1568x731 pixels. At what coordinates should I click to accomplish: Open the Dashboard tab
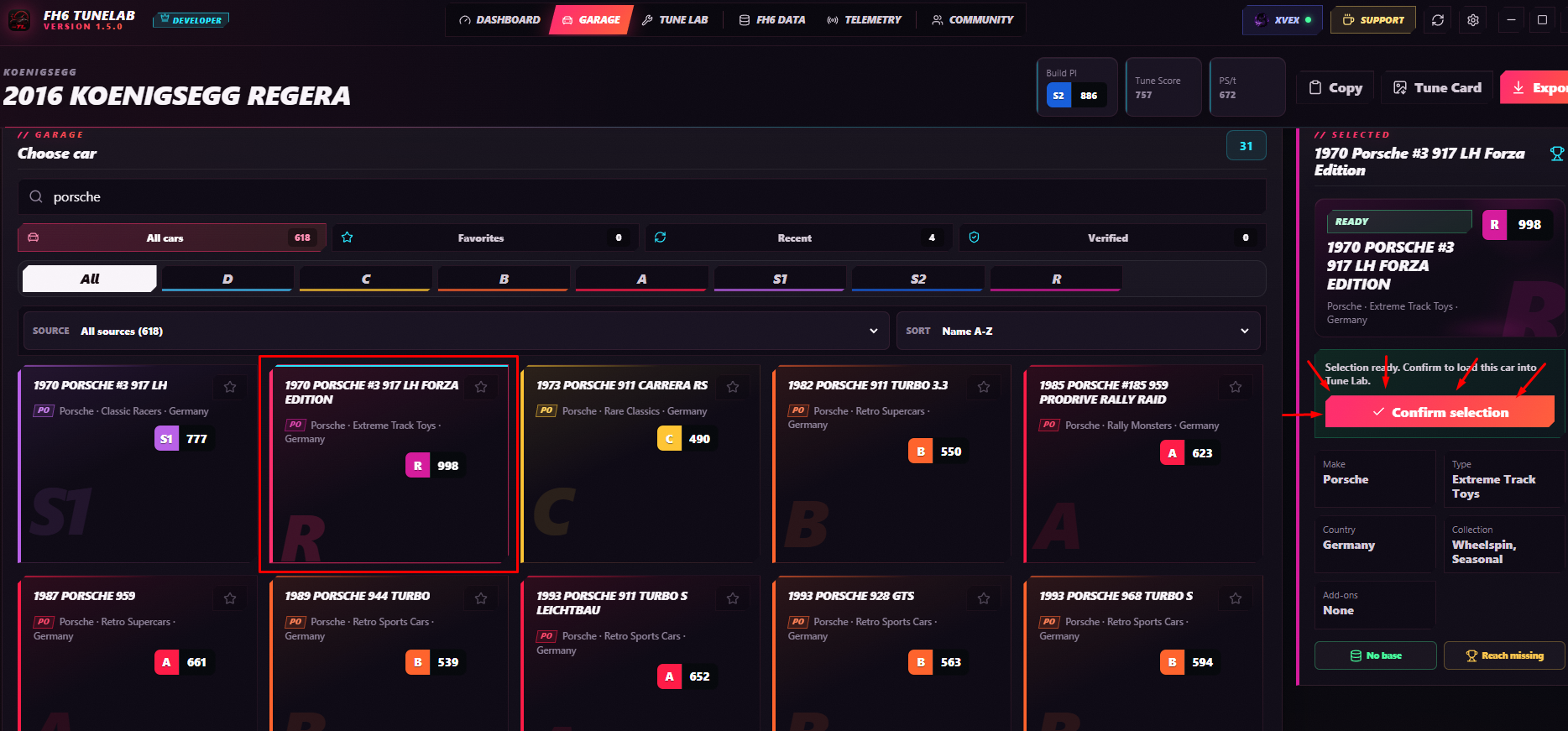coord(499,19)
